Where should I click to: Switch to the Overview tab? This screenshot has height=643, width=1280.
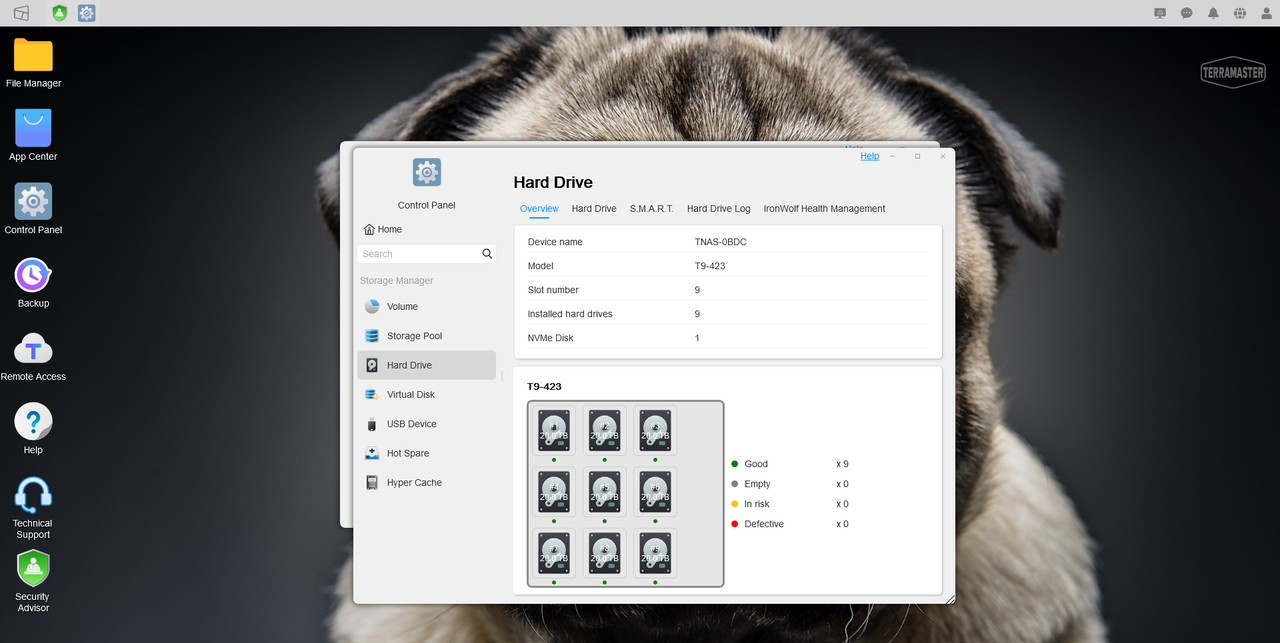(x=539, y=209)
